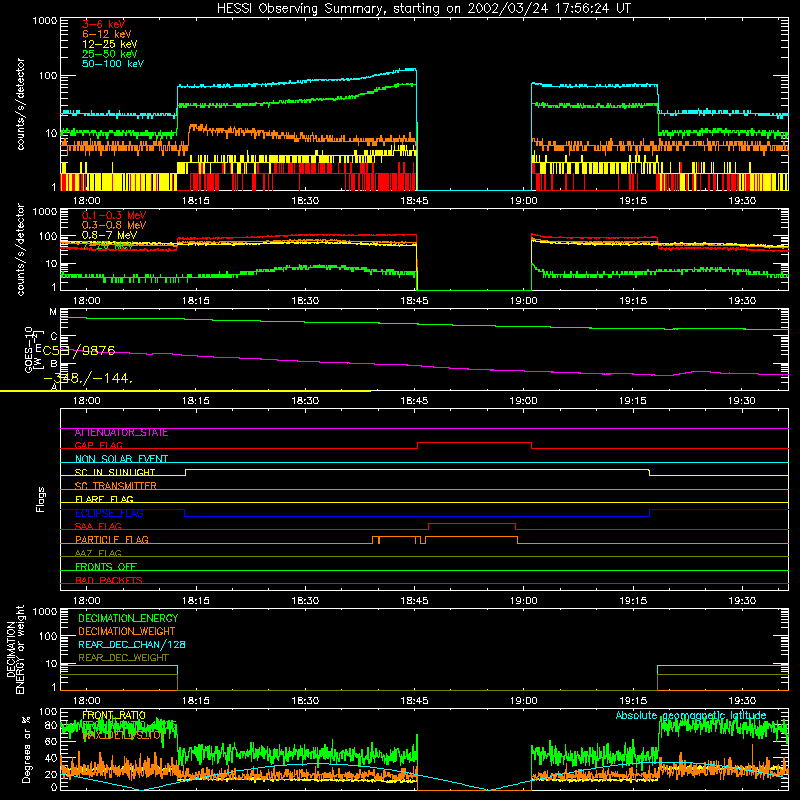Click the 19:30 tick label under the decimation panel
This screenshot has width=800, height=800.
pyautogui.click(x=742, y=701)
